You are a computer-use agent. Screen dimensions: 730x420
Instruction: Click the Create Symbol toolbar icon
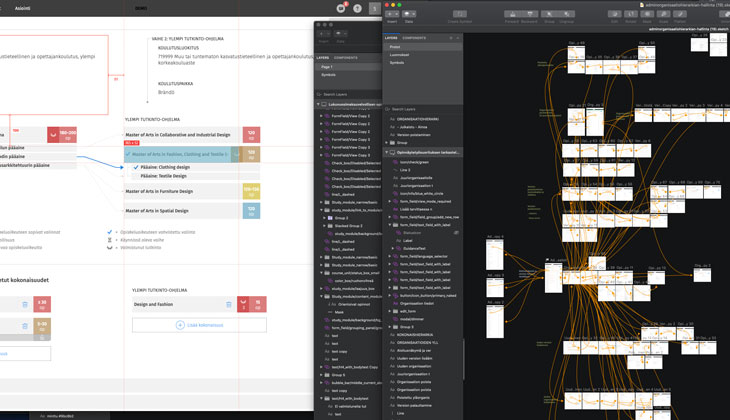(460, 14)
